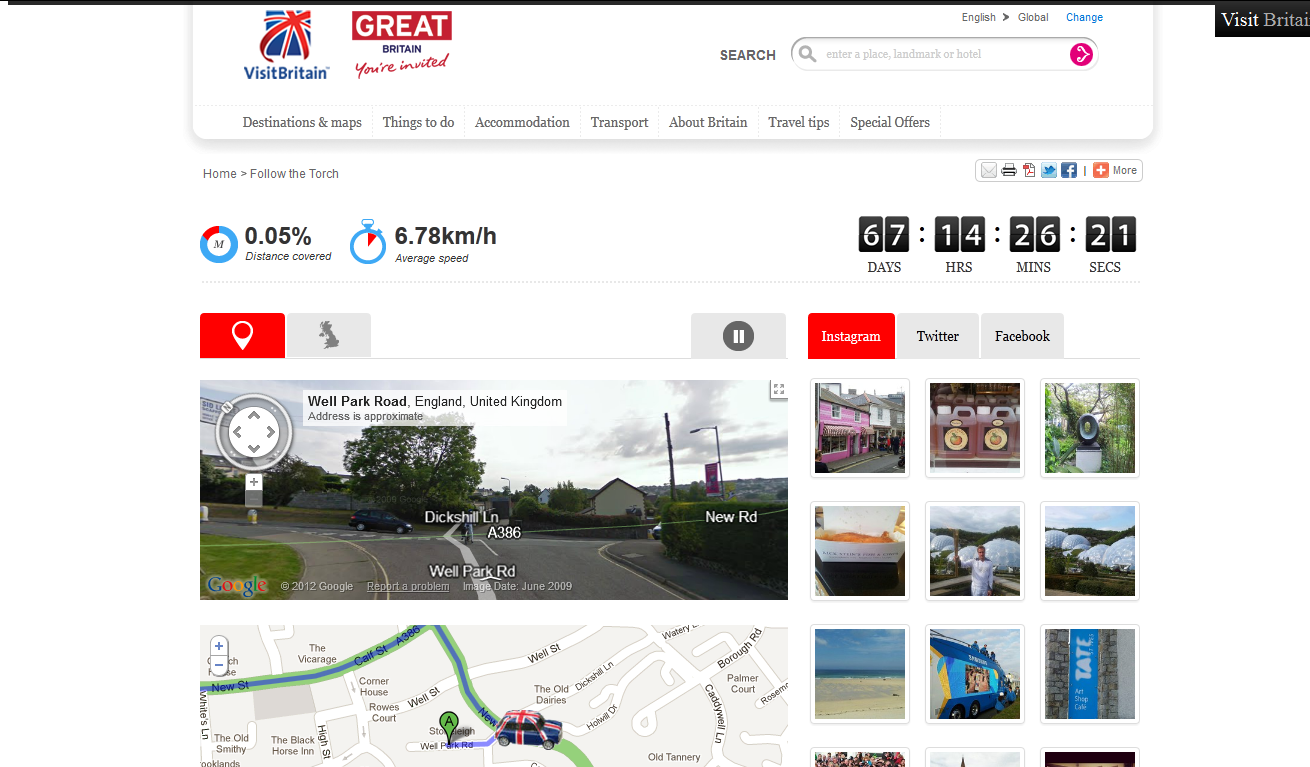This screenshot has width=1310, height=767.
Task: Click Report a problem link
Action: [408, 586]
